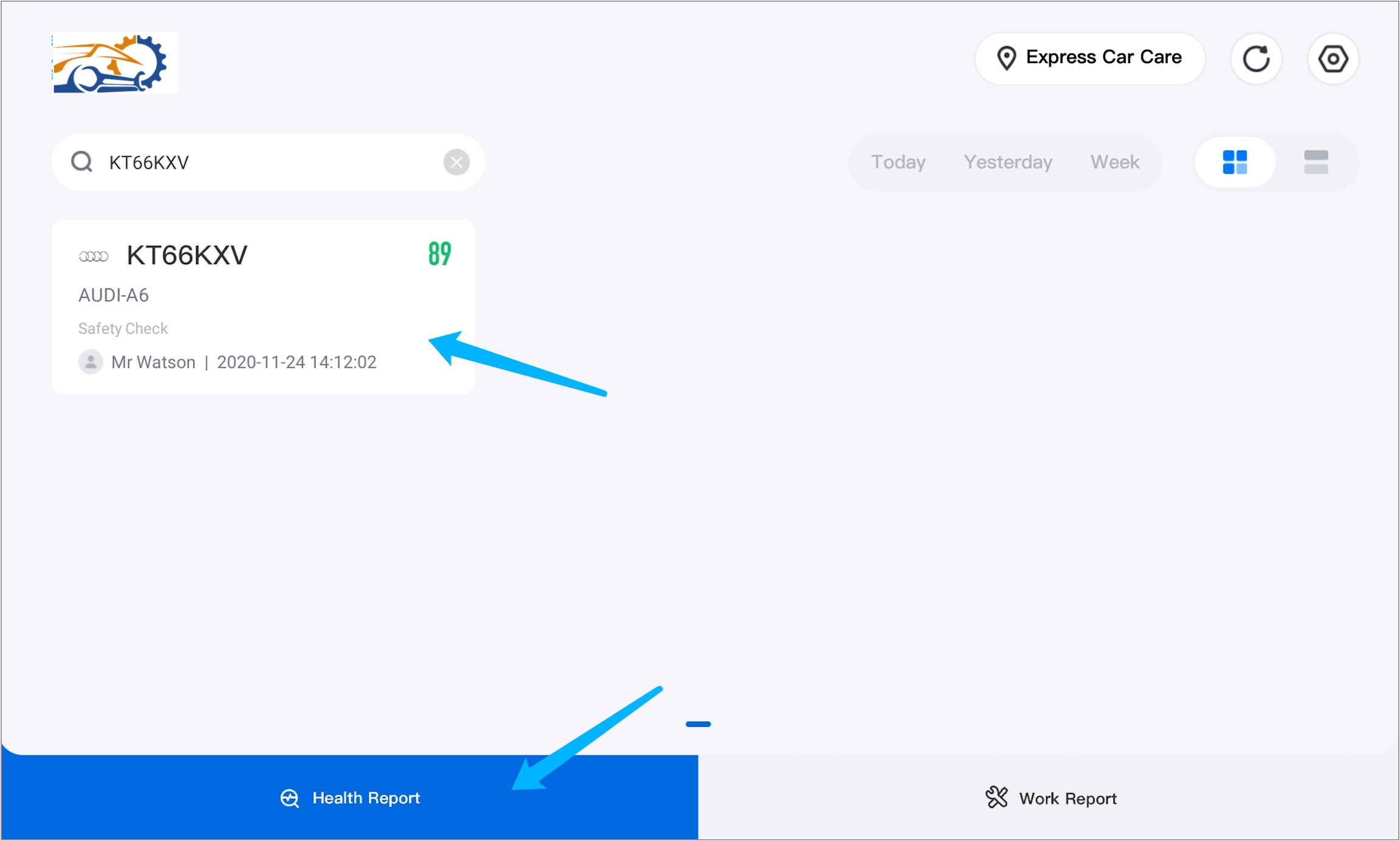Click the car repair shop logo

[115, 63]
